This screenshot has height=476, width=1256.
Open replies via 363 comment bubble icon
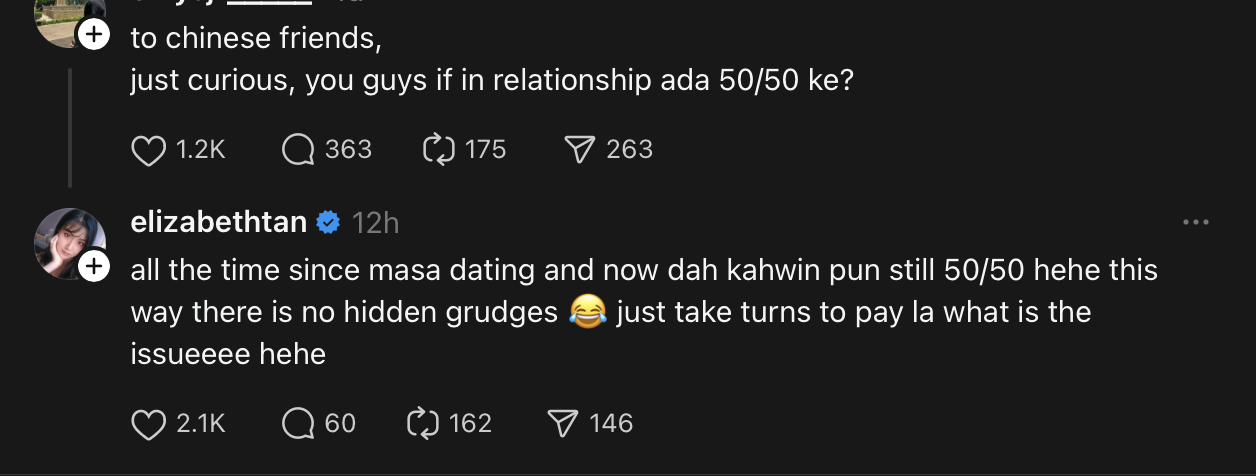click(297, 150)
